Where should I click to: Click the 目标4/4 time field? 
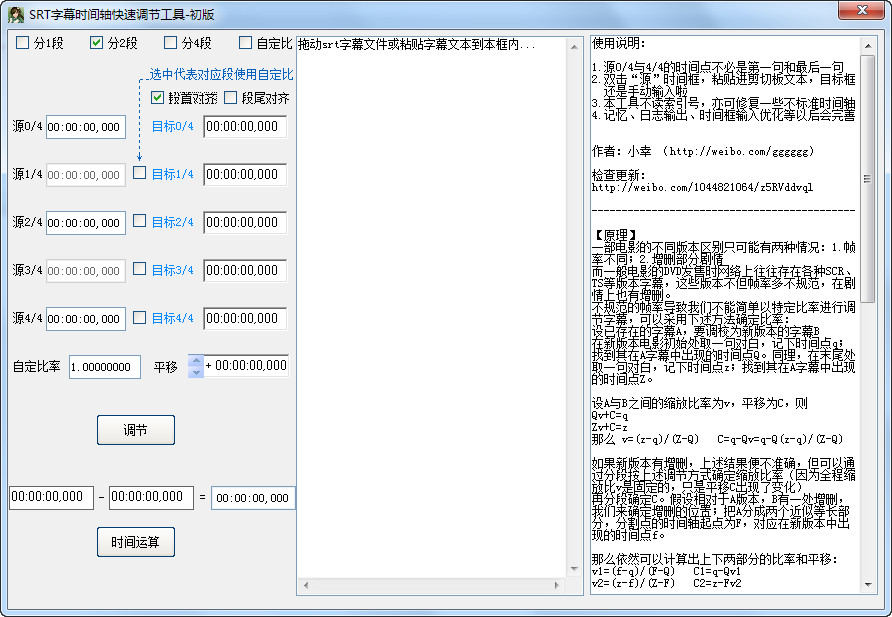(x=245, y=319)
